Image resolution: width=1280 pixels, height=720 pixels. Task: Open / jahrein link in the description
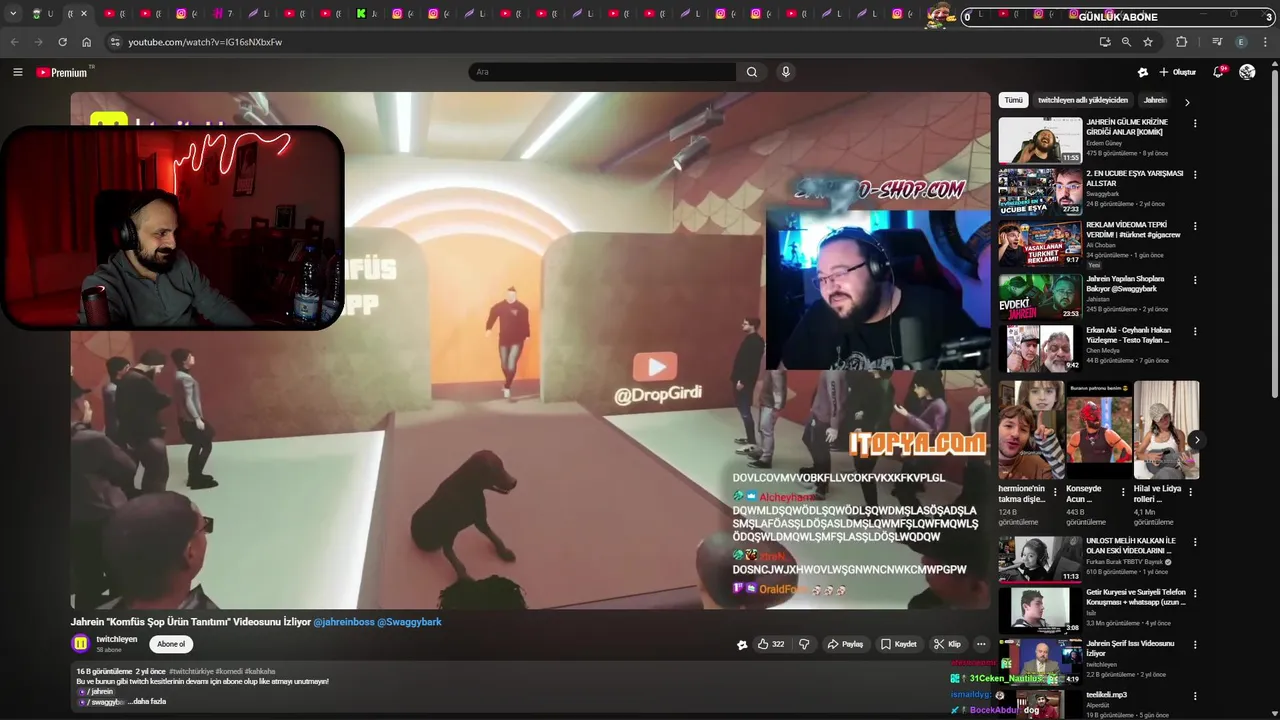click(97, 691)
